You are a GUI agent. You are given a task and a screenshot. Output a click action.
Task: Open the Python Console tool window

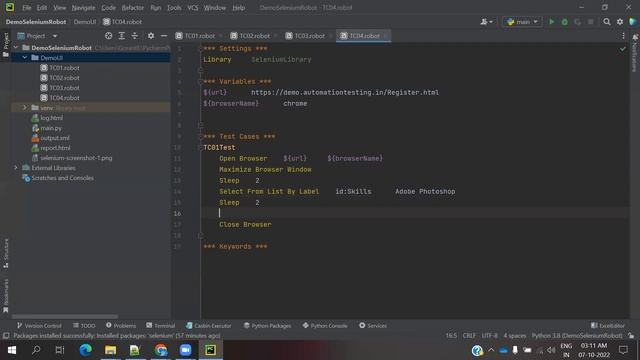(325, 326)
